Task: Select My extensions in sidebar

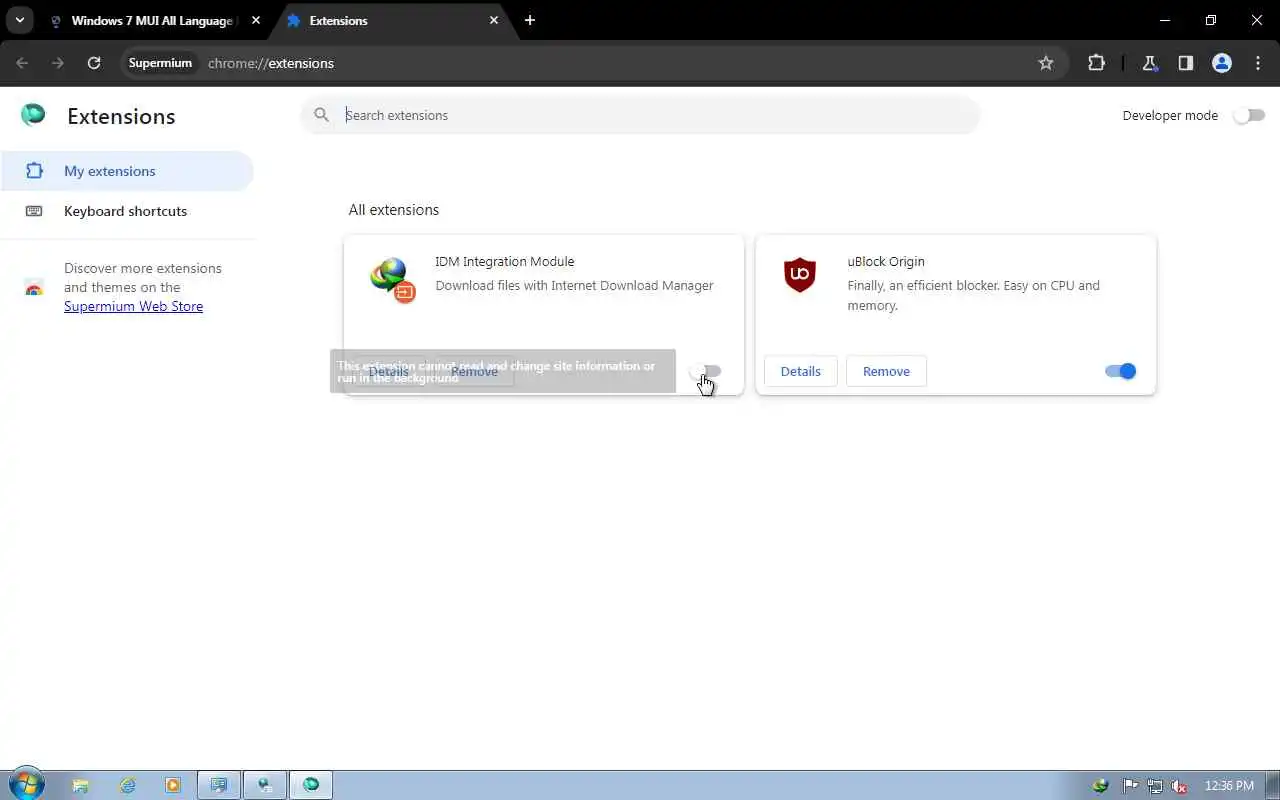Action: click(127, 171)
